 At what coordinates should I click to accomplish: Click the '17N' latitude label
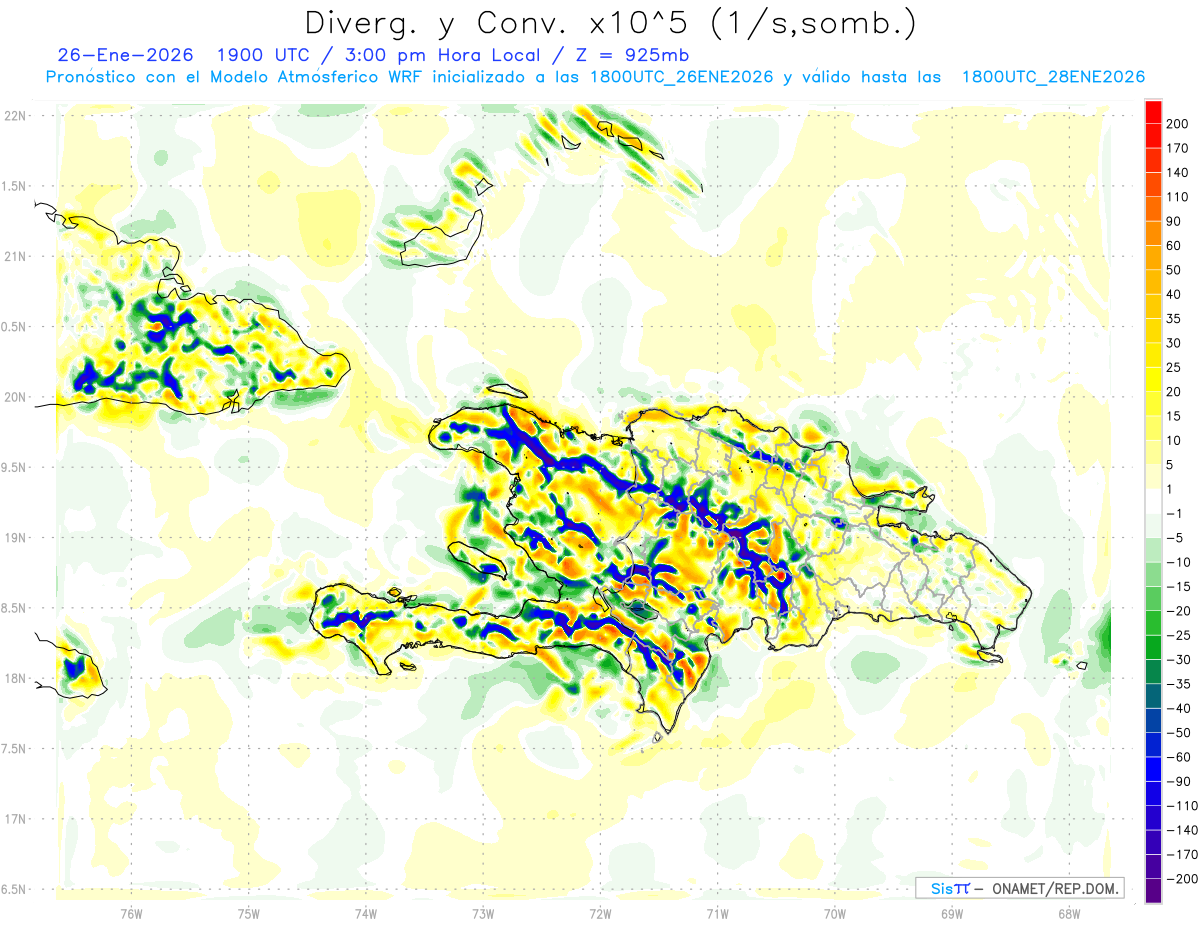click(16, 820)
